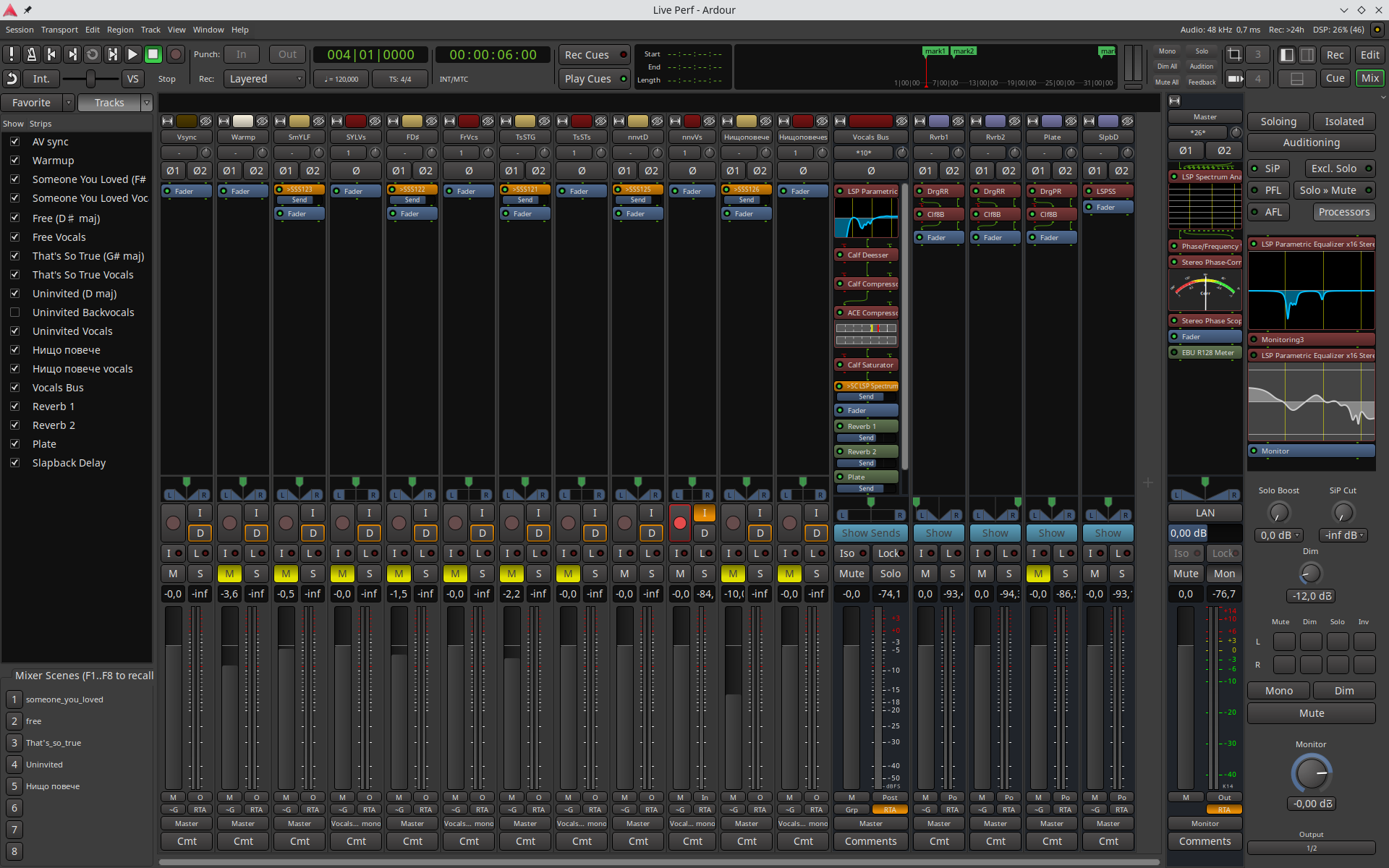The image size is (1389, 868).
Task: Go to session start
Action: pyautogui.click(x=51, y=54)
